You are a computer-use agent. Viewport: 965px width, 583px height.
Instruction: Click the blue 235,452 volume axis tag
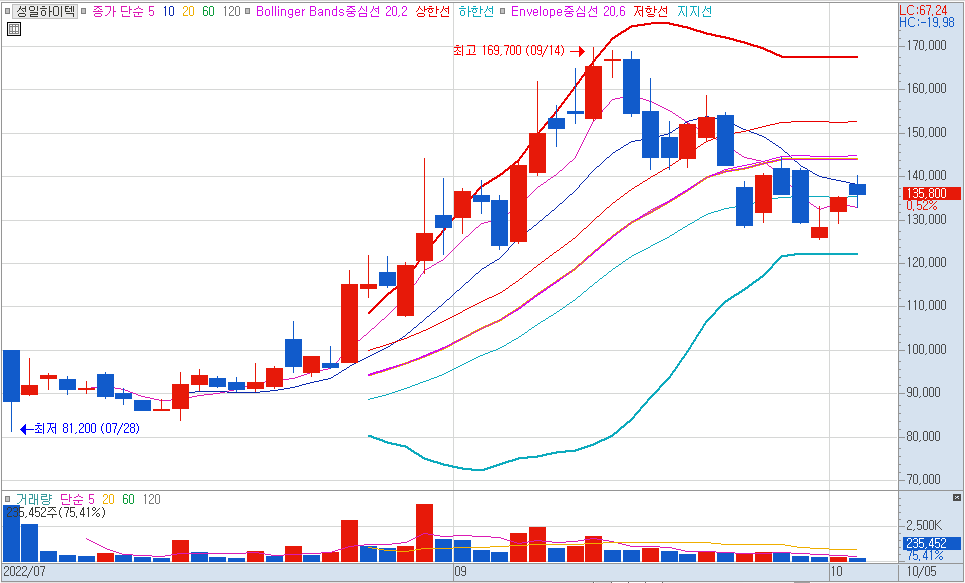coord(932,544)
